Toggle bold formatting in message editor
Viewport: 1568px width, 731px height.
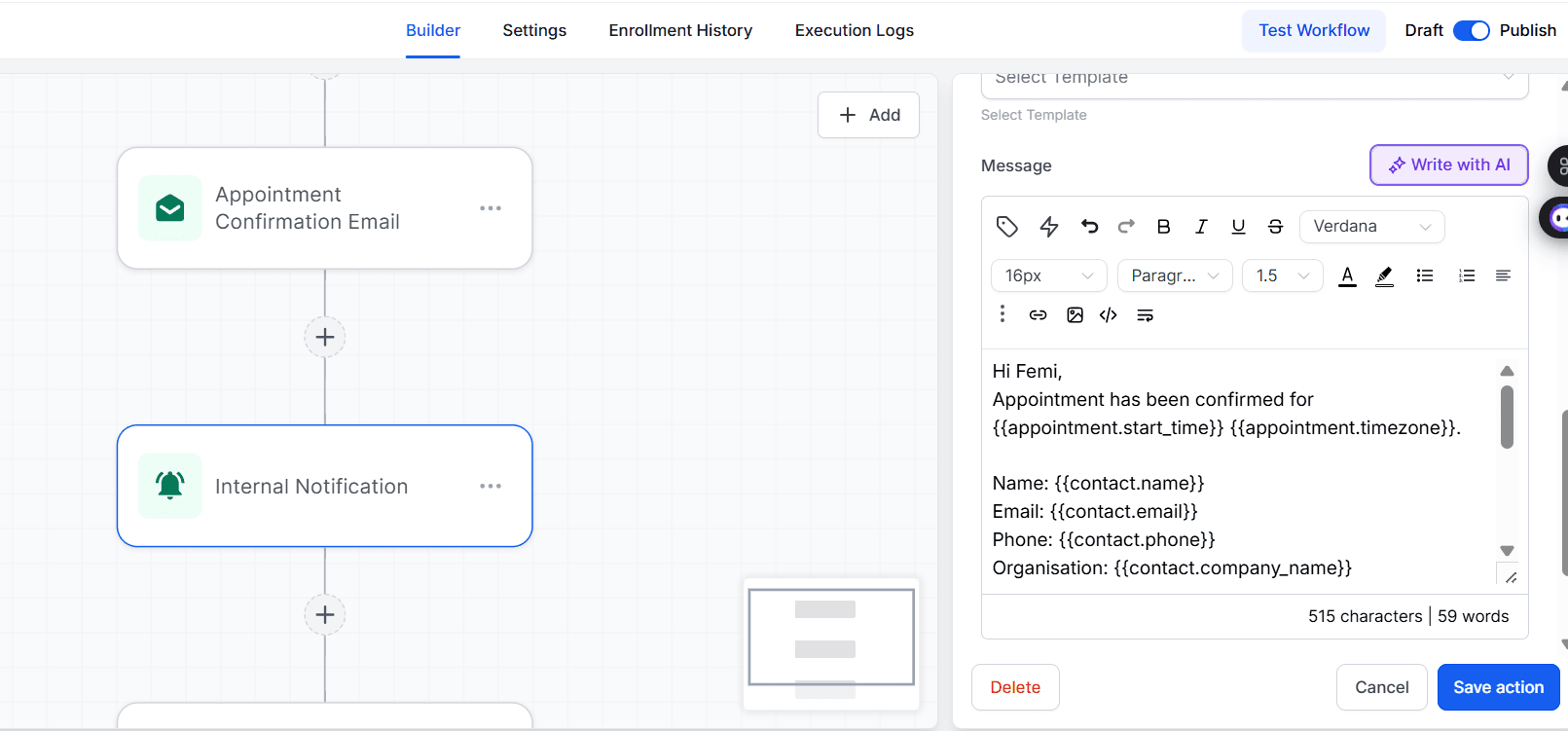[1163, 227]
